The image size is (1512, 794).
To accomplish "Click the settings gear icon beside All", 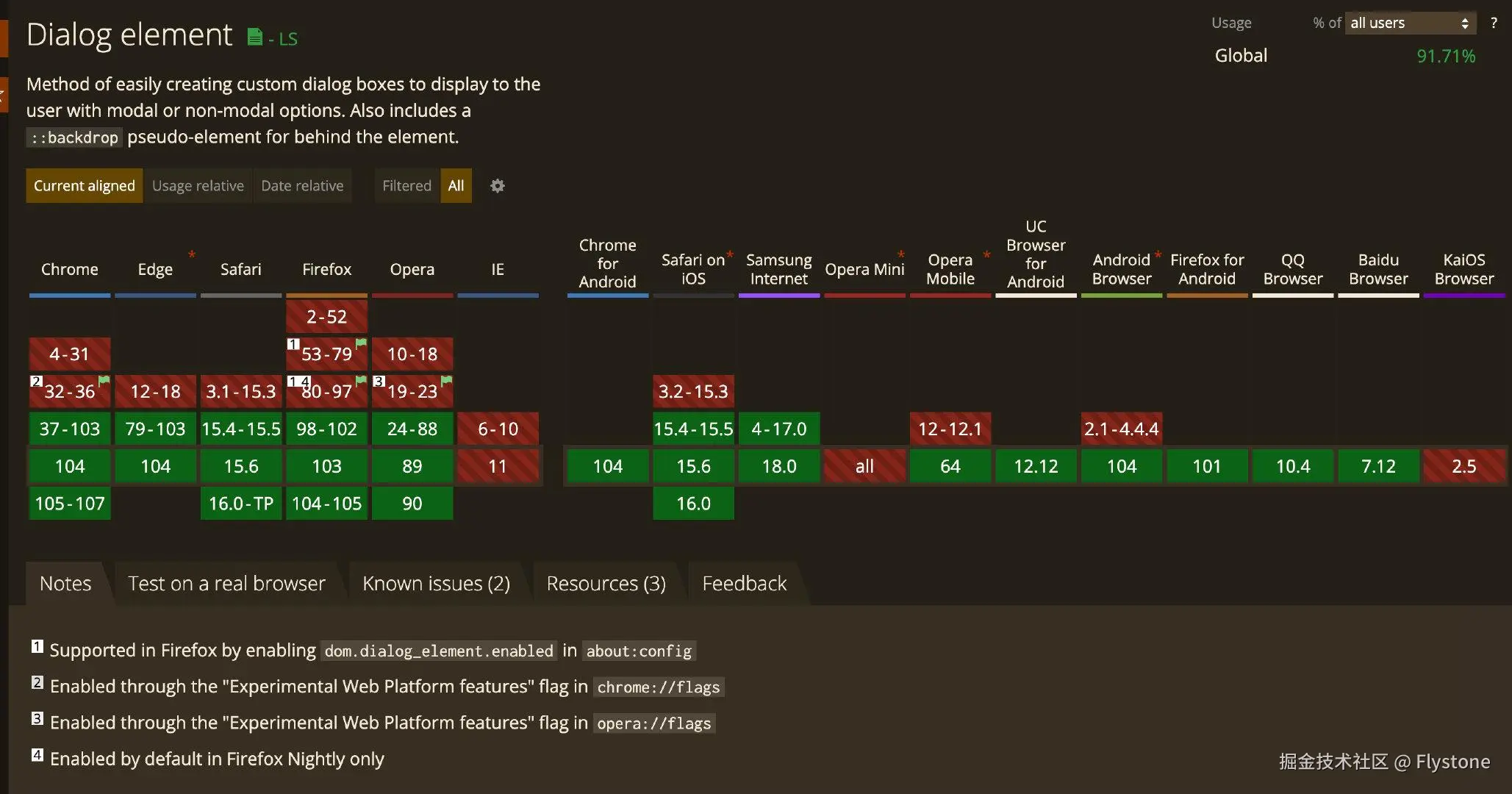I will (x=498, y=186).
